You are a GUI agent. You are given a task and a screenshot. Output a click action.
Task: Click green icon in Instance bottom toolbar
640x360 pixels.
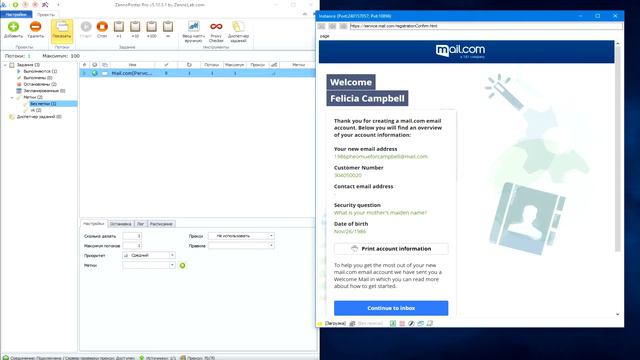(x=393, y=323)
